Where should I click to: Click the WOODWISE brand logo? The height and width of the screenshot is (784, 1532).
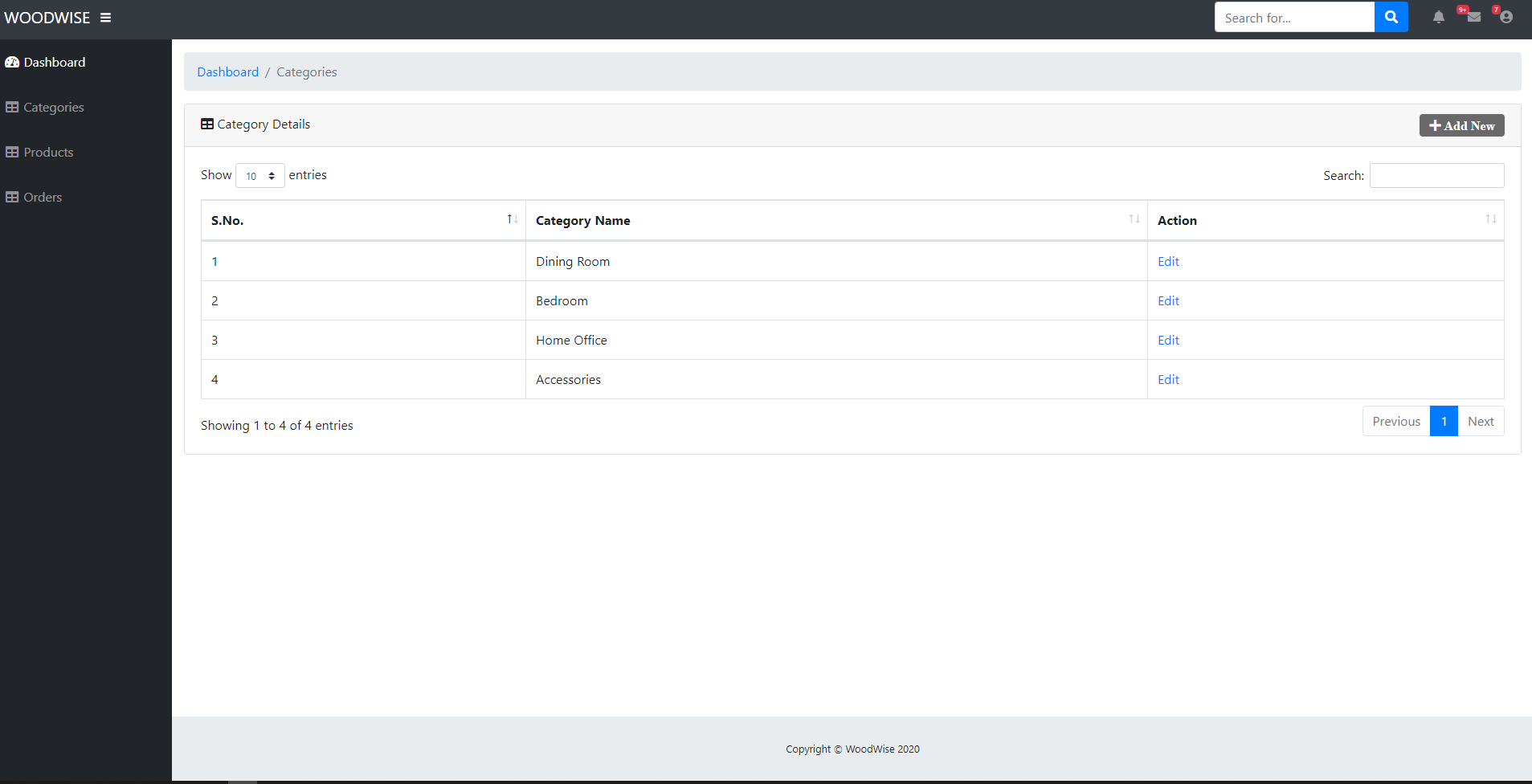tap(47, 18)
